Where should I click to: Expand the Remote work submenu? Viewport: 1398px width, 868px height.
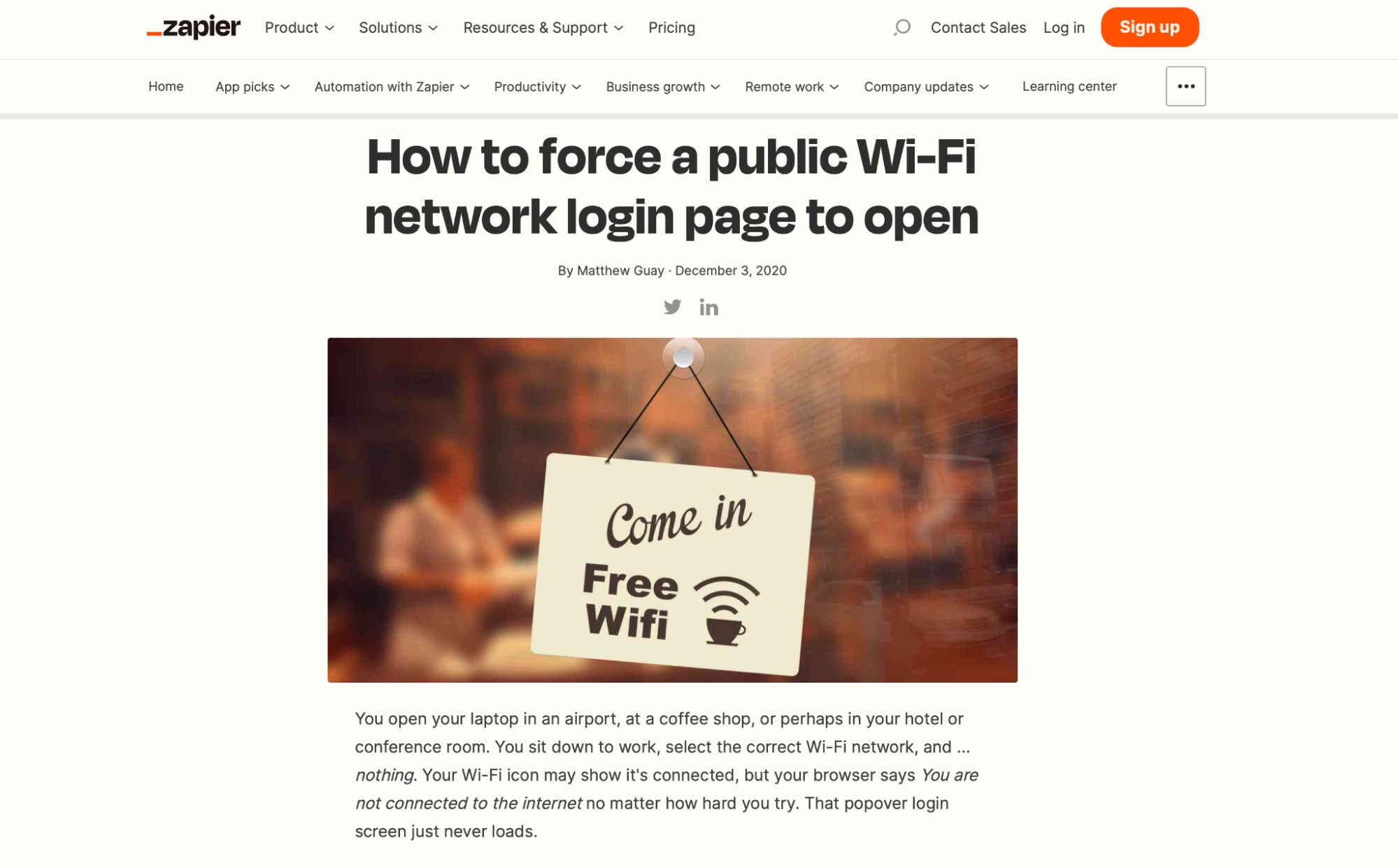pos(791,86)
